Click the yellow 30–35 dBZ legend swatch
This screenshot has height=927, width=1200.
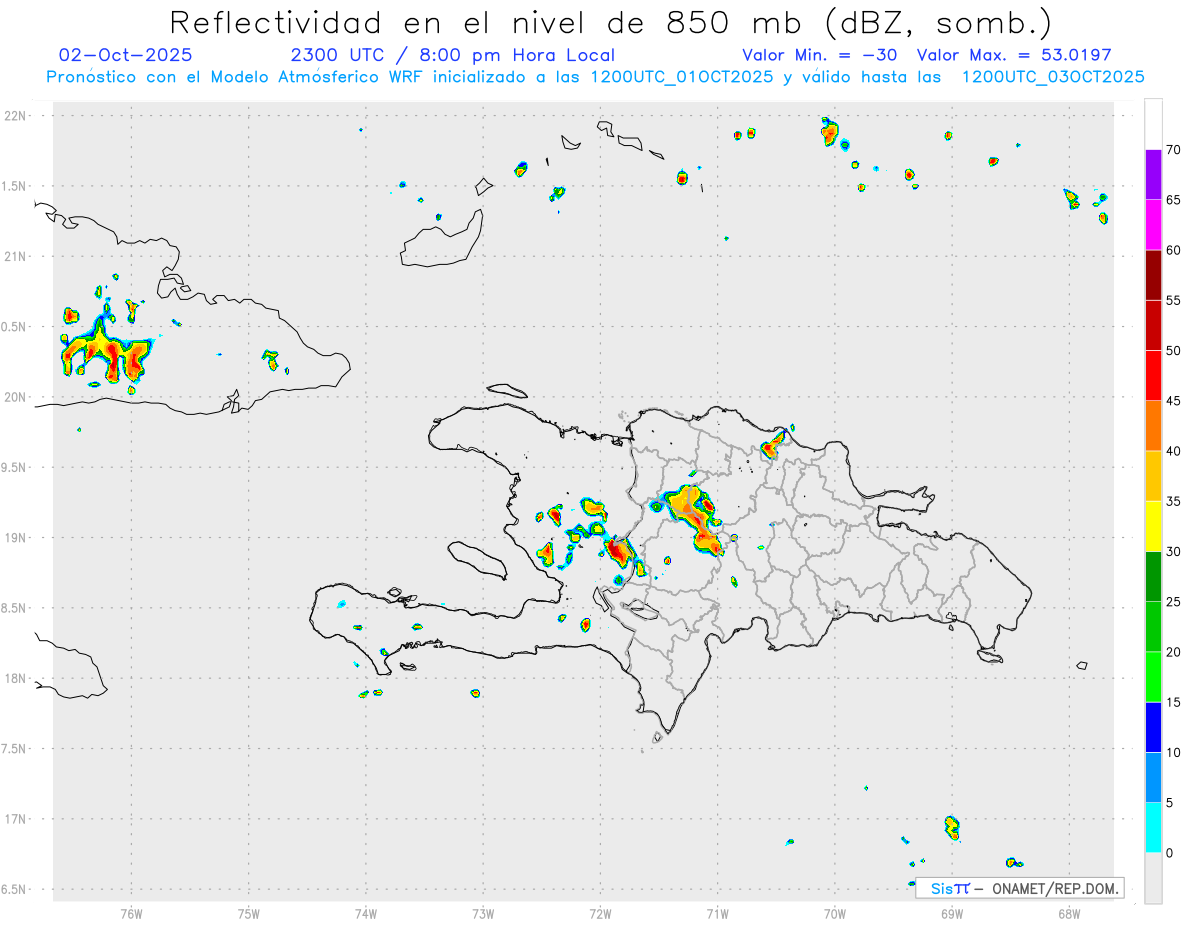[x=1153, y=526]
